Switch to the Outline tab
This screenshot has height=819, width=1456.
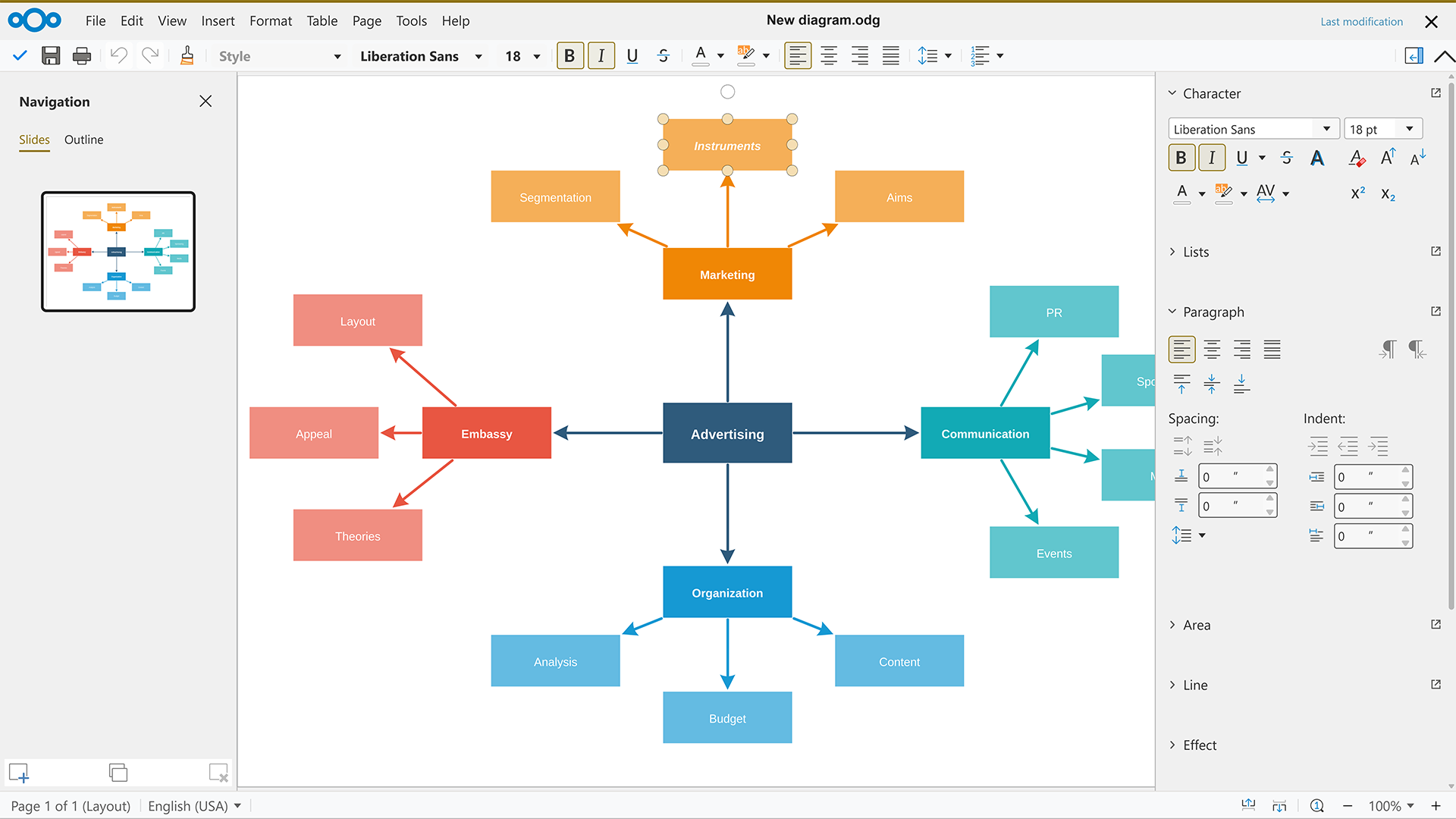(x=83, y=140)
